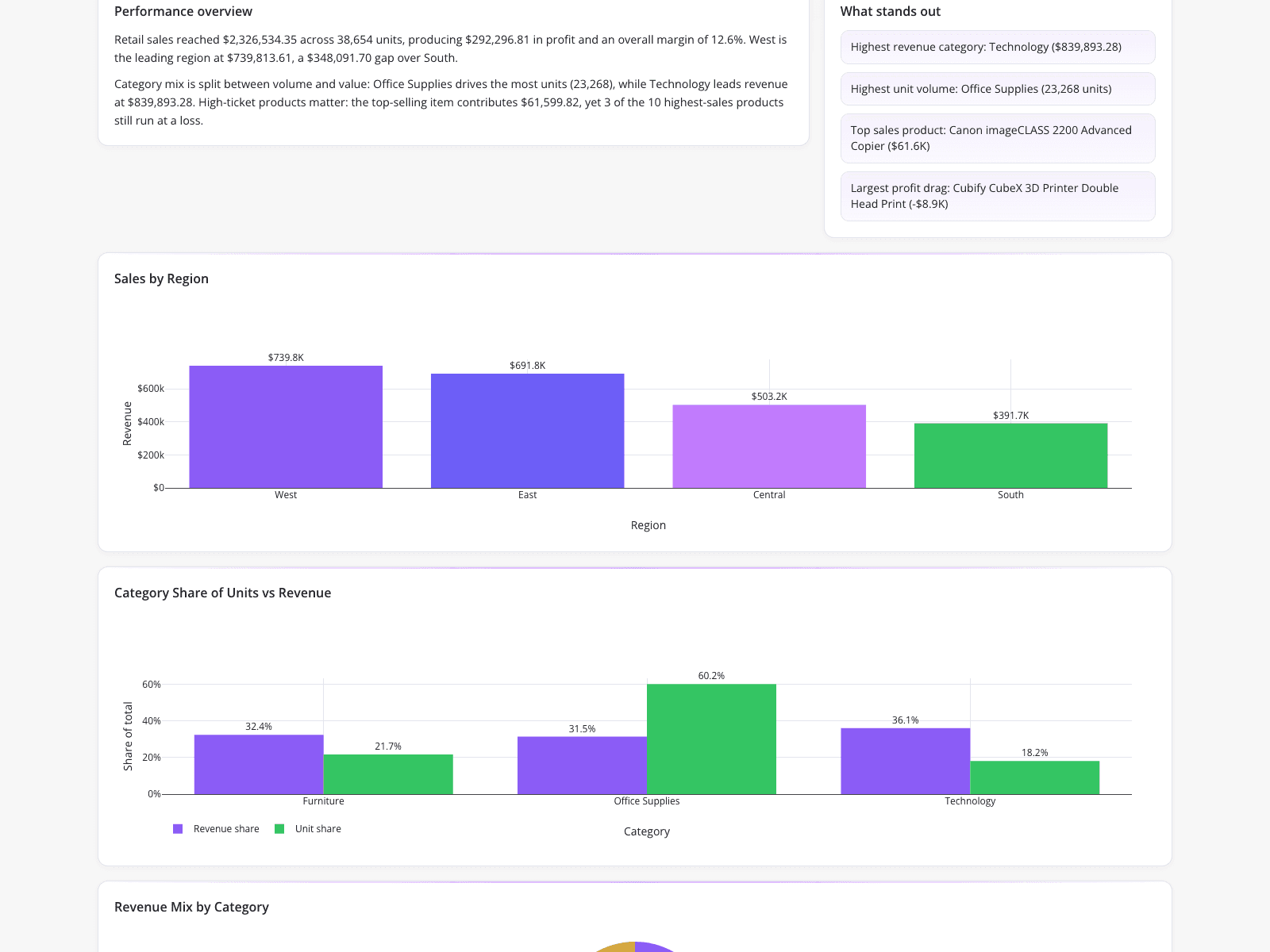Screen dimensions: 1270x952
Task: Select Furniture's purple revenue share bar
Action: click(259, 765)
